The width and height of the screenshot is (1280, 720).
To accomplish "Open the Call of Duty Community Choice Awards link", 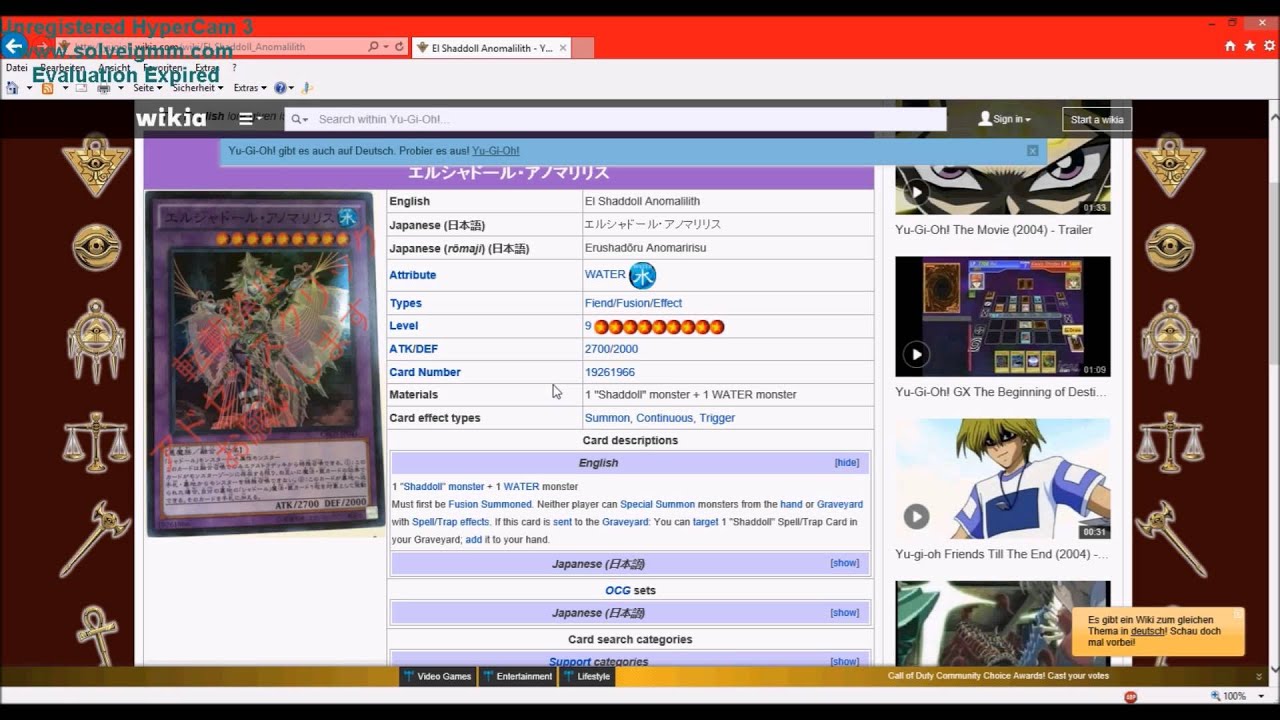I will click(998, 676).
